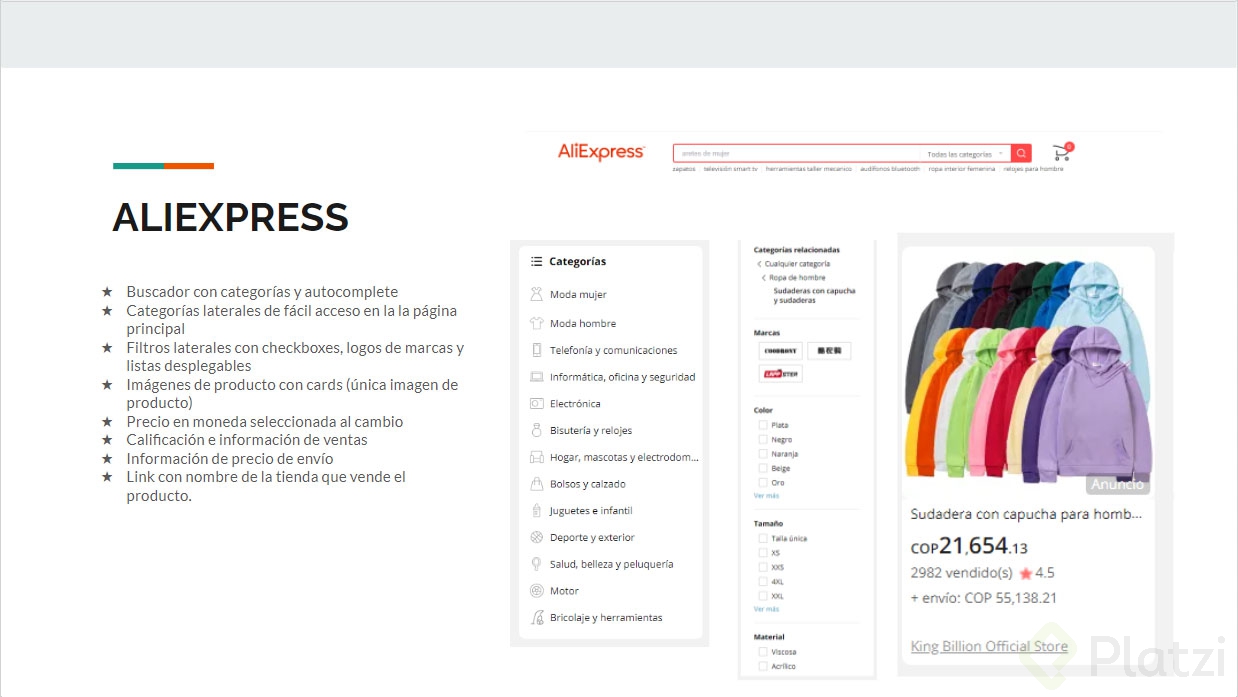1238x697 pixels.
Task: Click audífonos bluetooth suggestion link
Action: [x=890, y=169]
